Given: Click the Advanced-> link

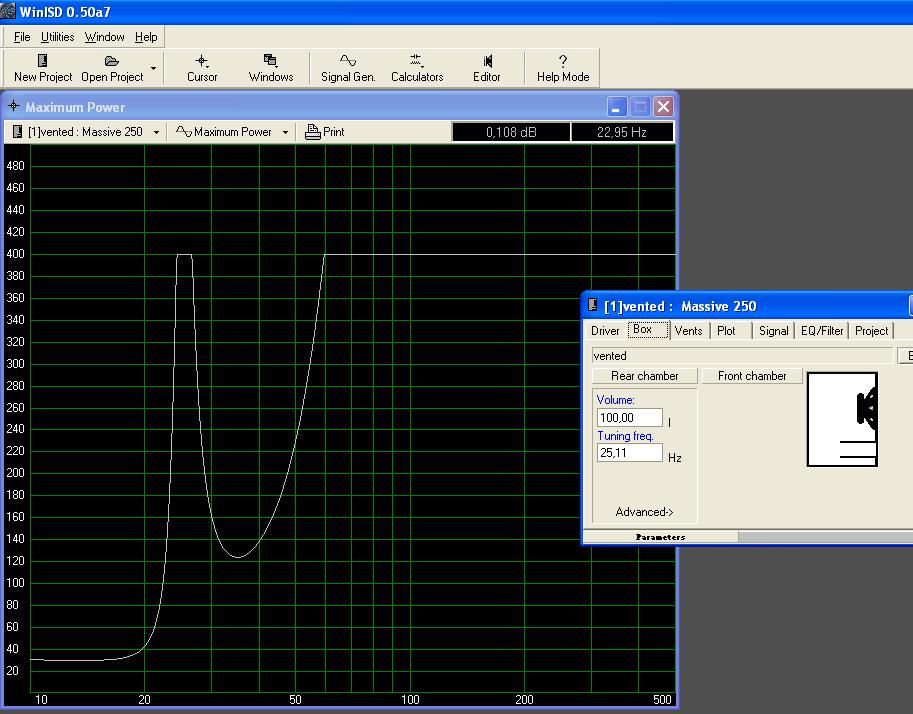Looking at the screenshot, I should click(644, 512).
